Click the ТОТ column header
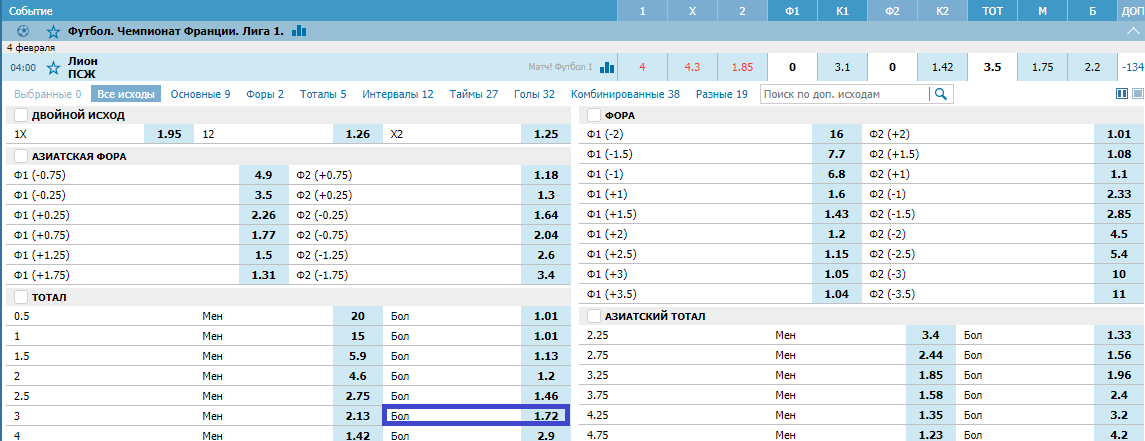The image size is (1145, 441). 992,11
